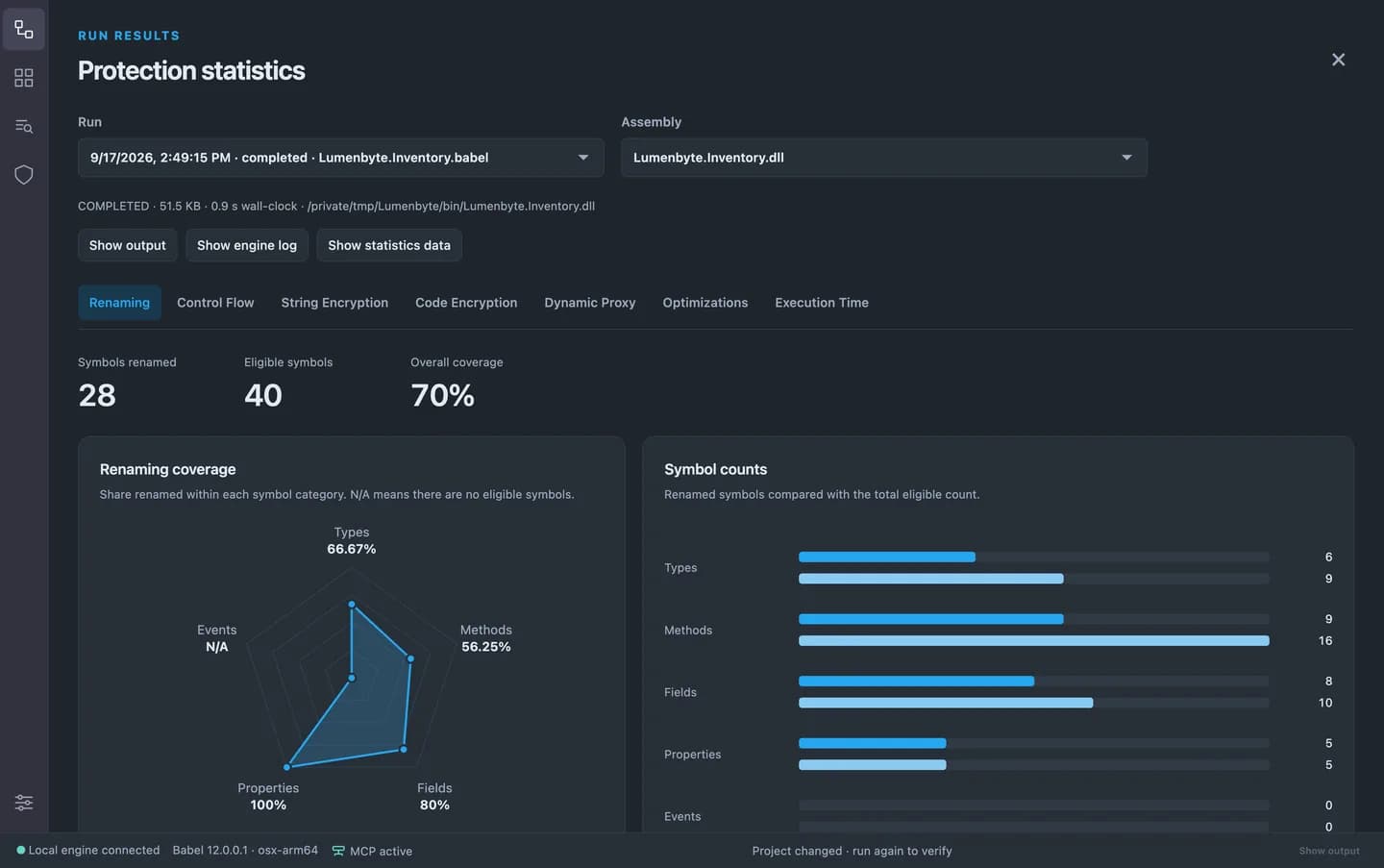
Task: Open the shield protection sidebar icon
Action: point(24,174)
